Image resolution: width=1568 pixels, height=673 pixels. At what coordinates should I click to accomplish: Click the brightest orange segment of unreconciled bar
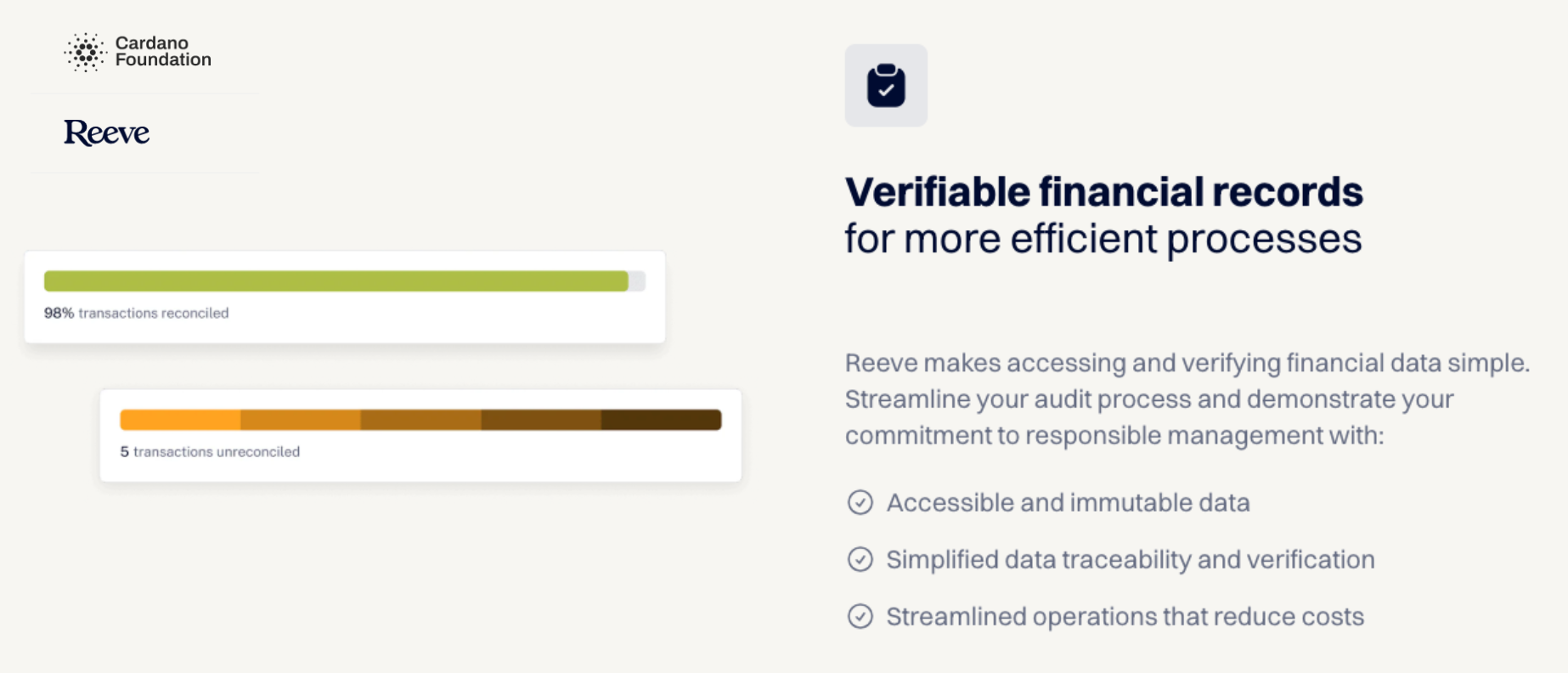(180, 420)
